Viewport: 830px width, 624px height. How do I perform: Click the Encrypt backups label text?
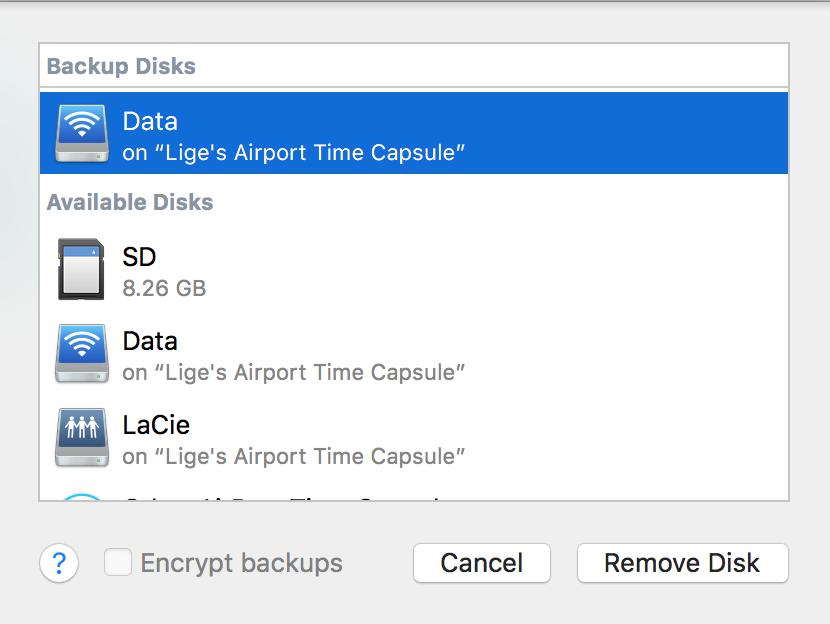pyautogui.click(x=241, y=563)
